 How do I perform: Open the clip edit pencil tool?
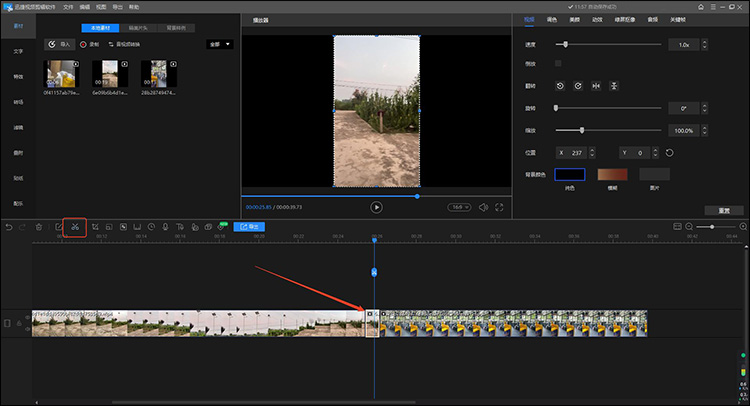(x=59, y=227)
